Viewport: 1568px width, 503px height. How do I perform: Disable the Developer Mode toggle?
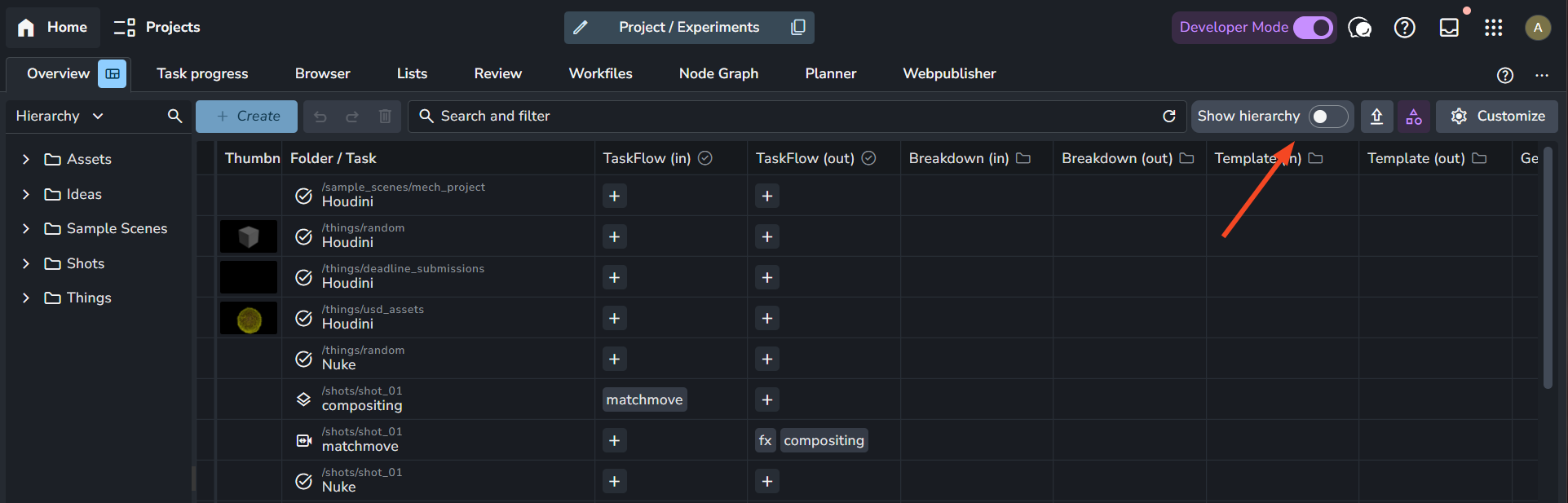1312,28
